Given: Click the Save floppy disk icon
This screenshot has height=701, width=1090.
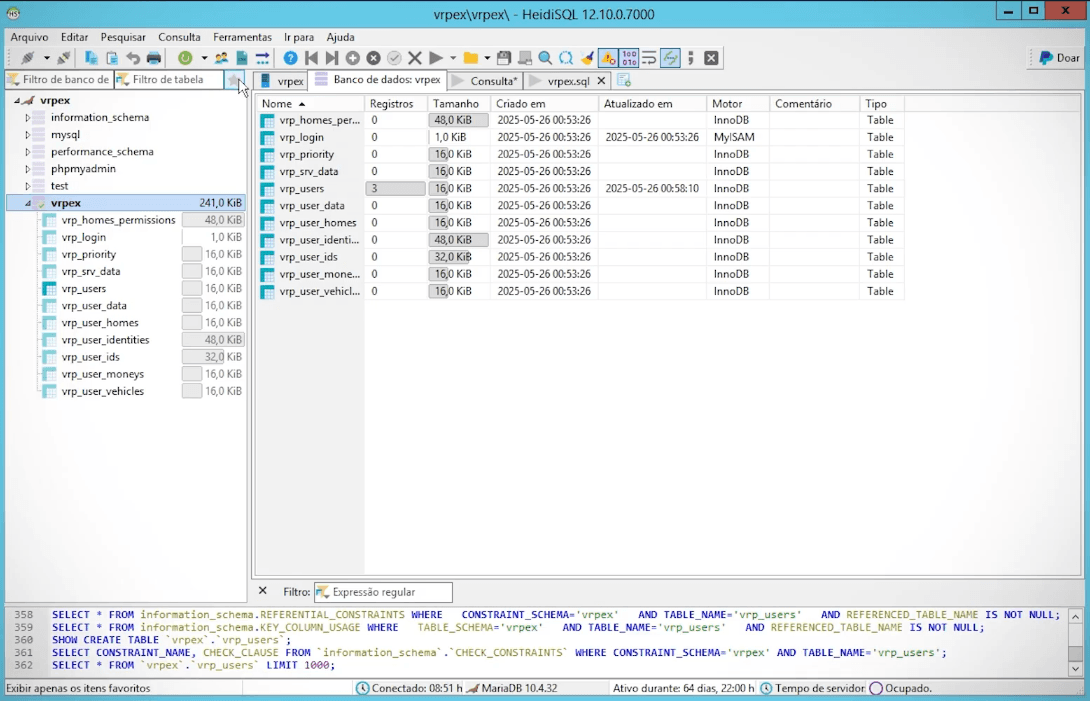Looking at the screenshot, I should [504, 58].
